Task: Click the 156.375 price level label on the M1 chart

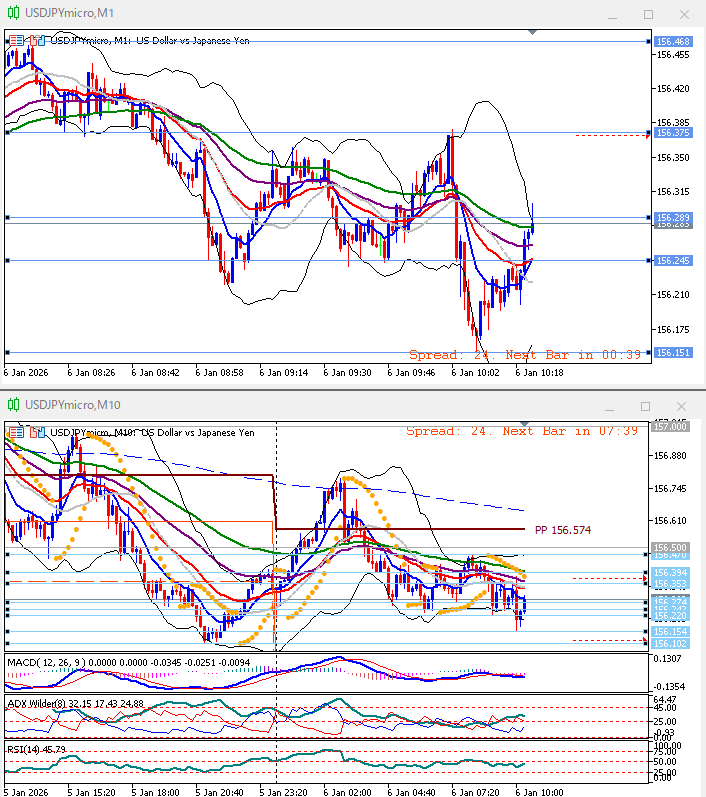Action: tap(674, 133)
